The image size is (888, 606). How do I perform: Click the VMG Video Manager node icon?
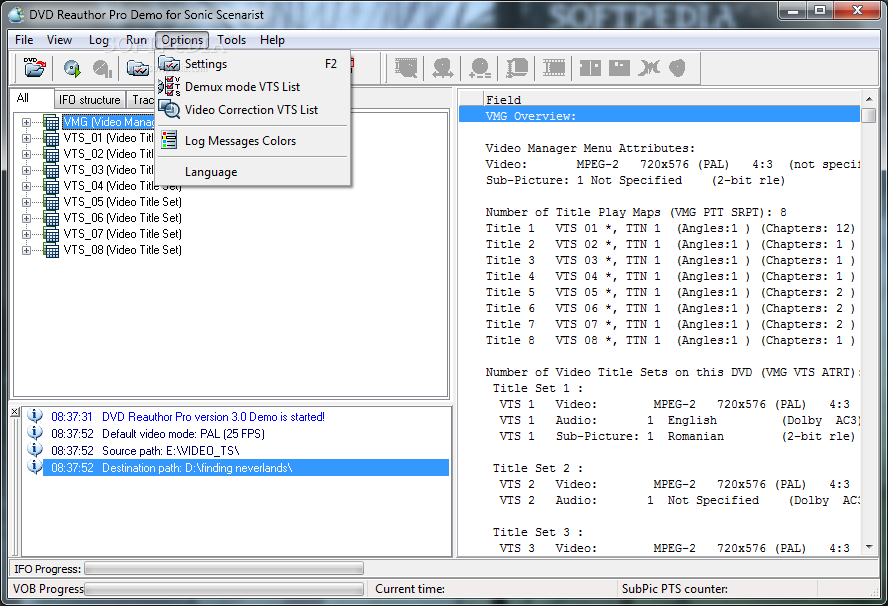tap(51, 122)
